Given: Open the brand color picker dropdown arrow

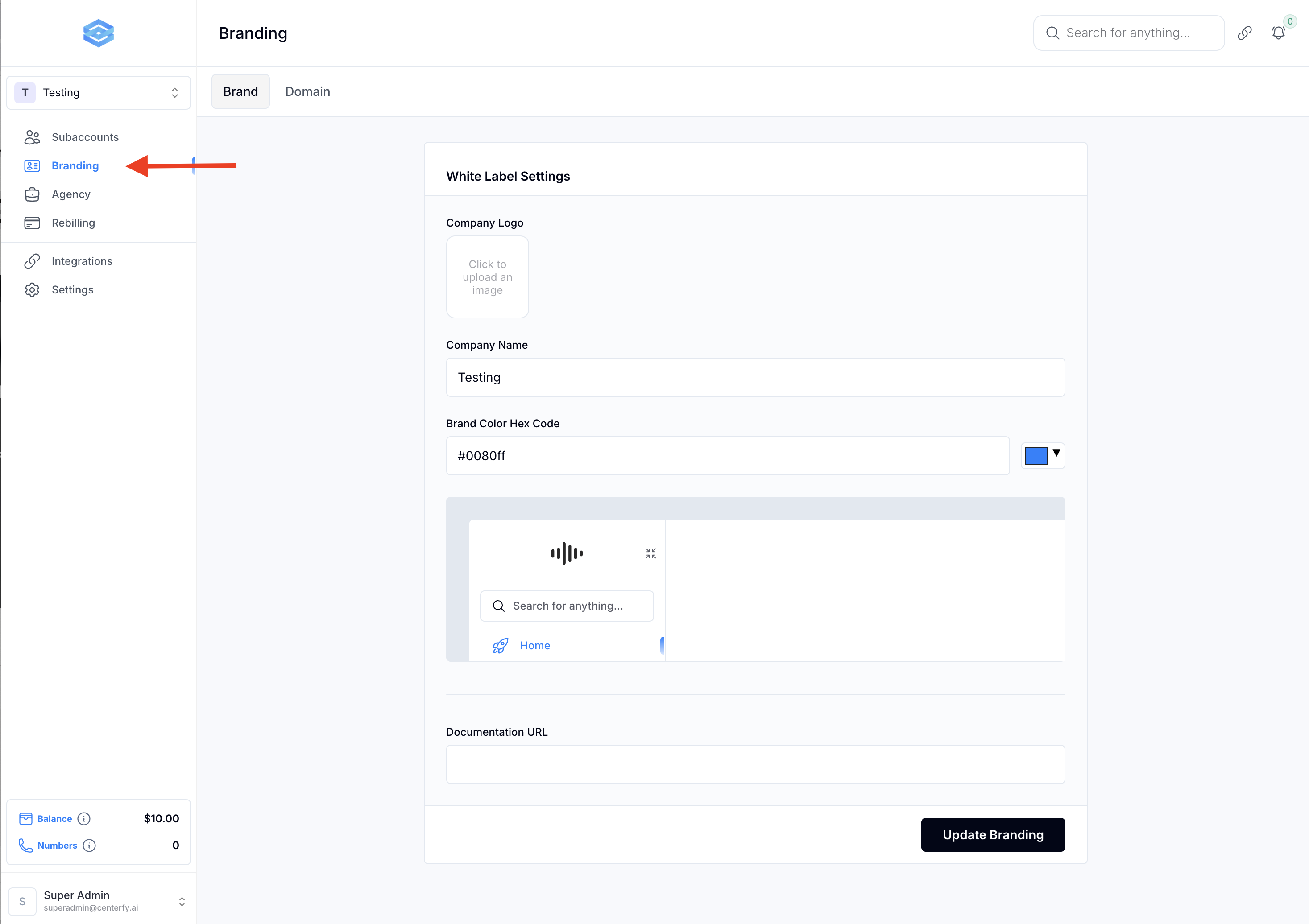Looking at the screenshot, I should tap(1056, 453).
